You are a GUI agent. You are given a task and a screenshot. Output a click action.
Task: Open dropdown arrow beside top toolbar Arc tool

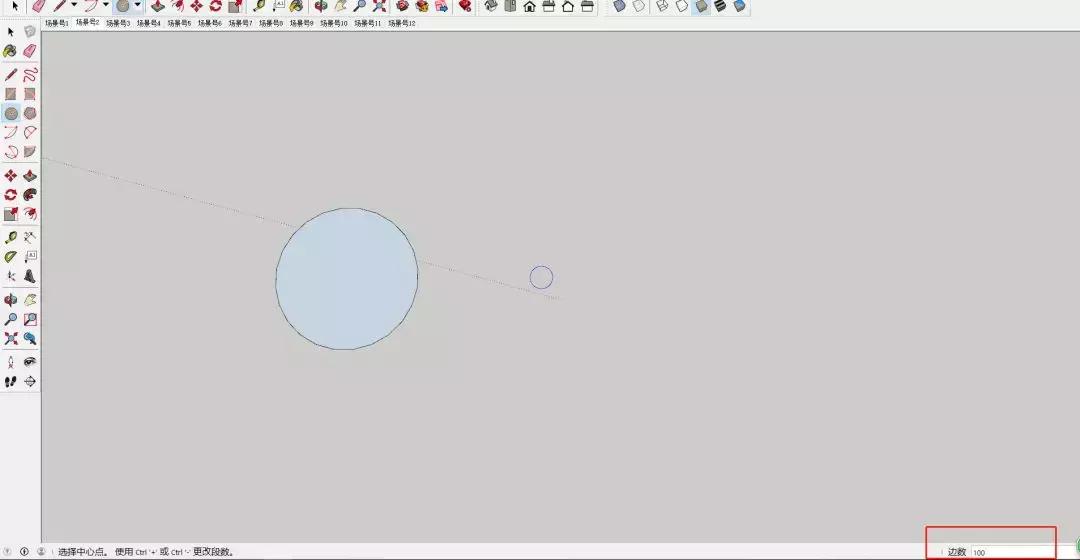tap(105, 6)
